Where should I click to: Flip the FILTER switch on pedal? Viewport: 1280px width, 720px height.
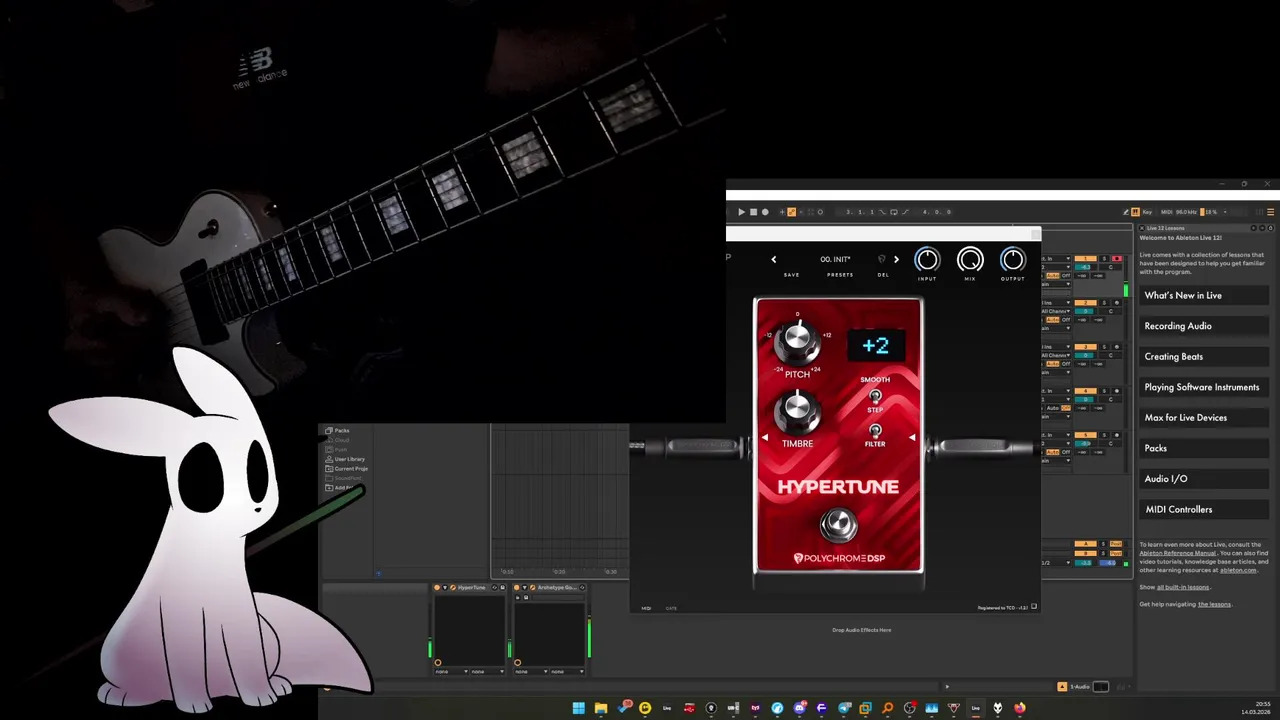coord(875,431)
